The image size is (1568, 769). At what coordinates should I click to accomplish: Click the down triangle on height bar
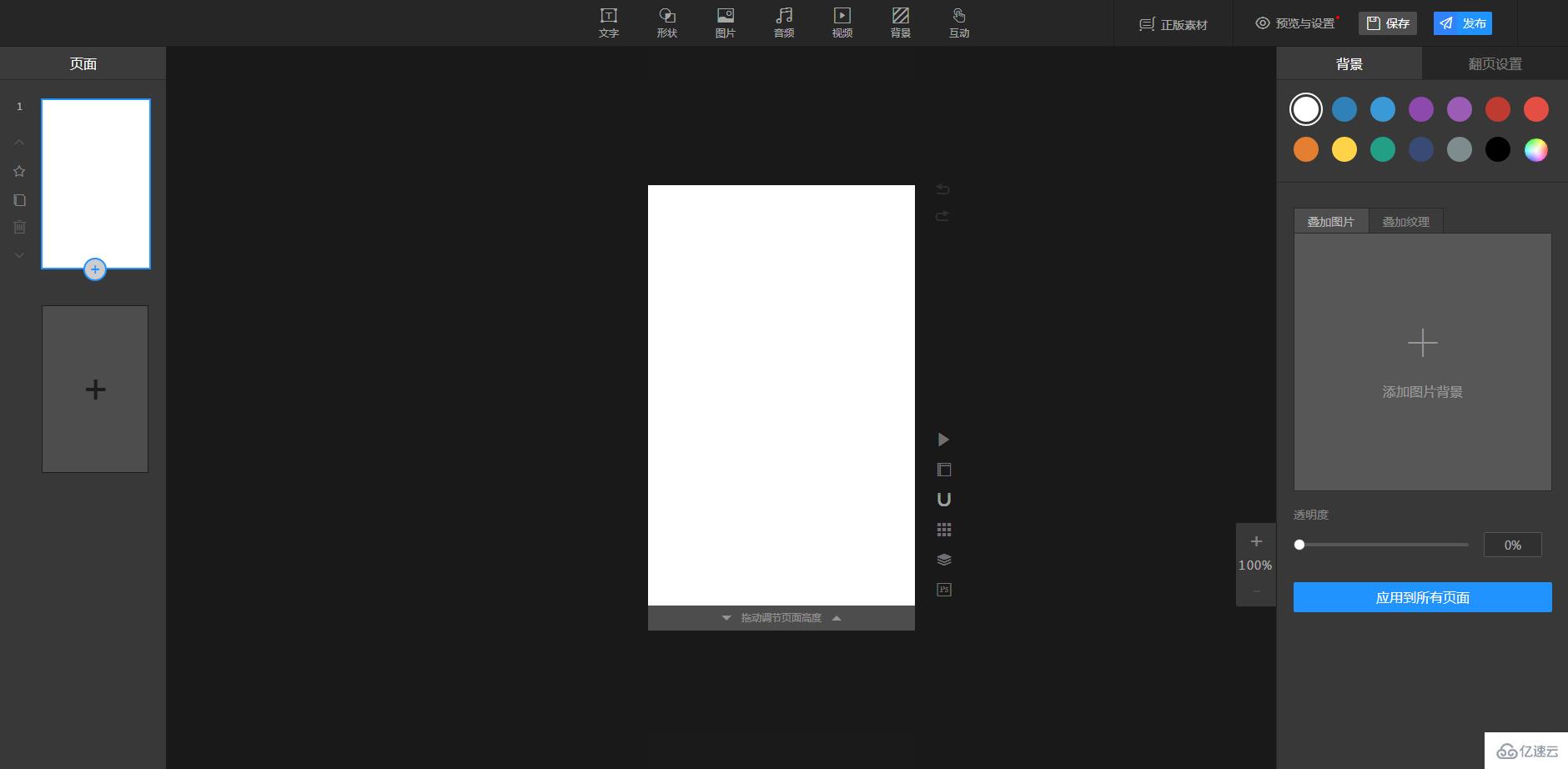point(726,618)
